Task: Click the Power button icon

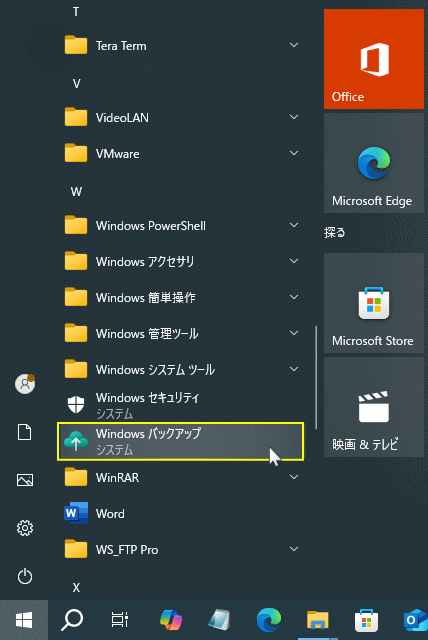Action: pyautogui.click(x=24, y=576)
